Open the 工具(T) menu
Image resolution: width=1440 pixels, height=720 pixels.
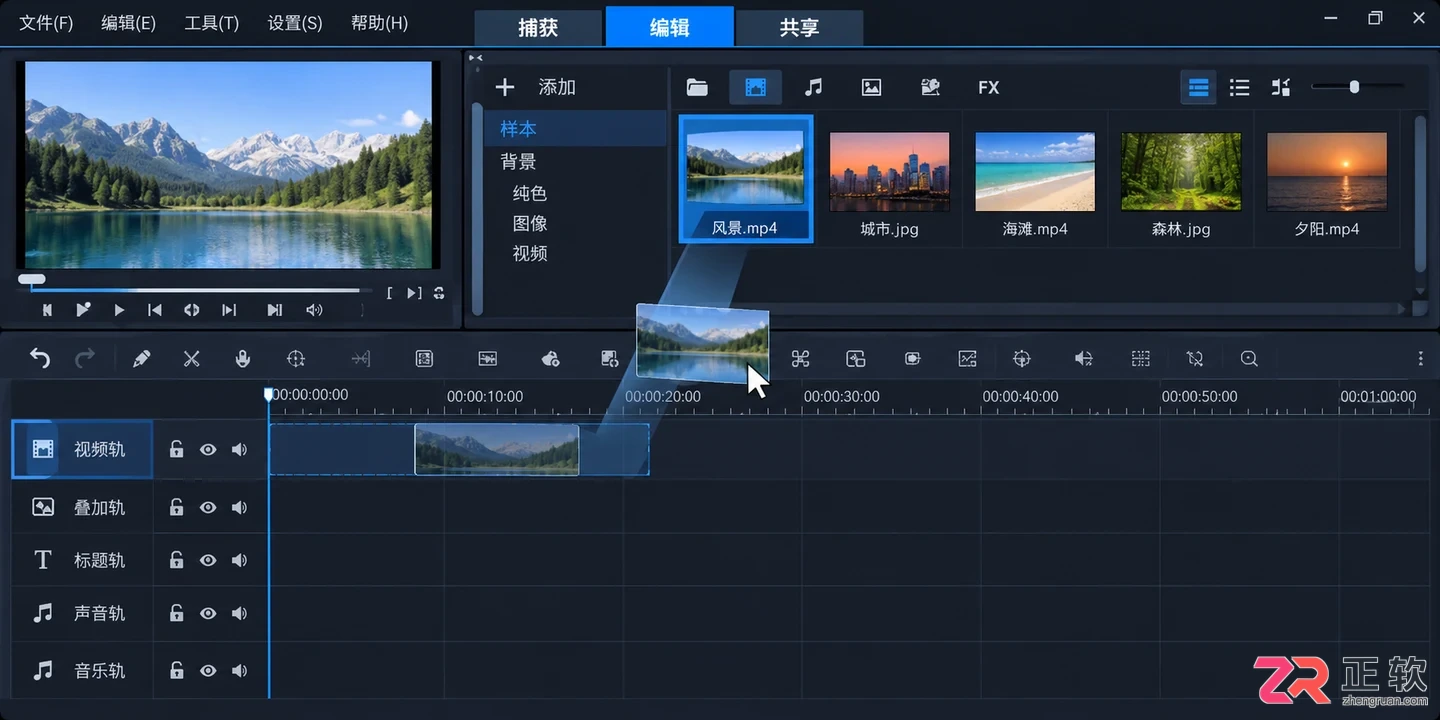click(212, 23)
